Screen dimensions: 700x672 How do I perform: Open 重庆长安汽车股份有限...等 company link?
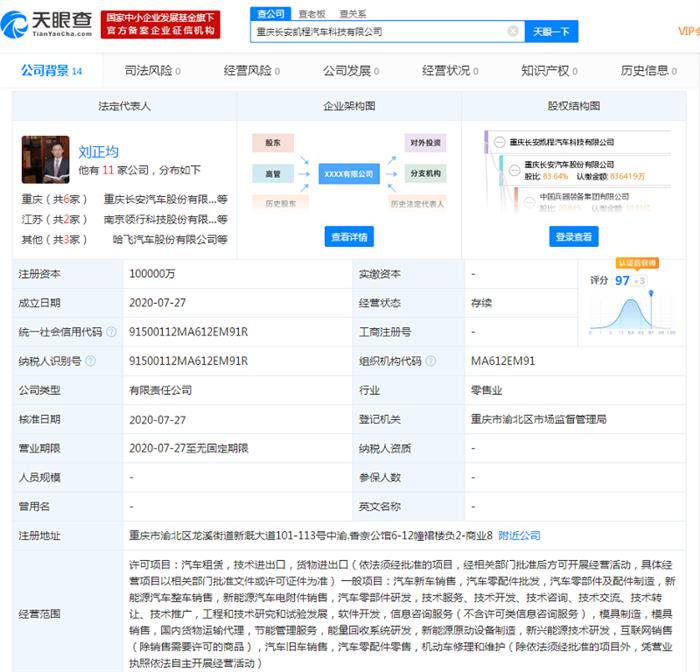166,199
